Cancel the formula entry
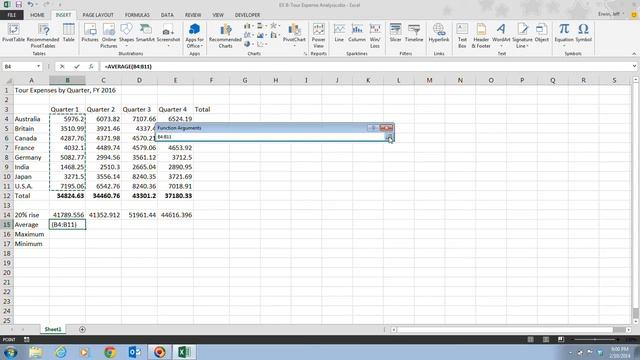Image resolution: width=640 pixels, height=360 pixels. 62,66
